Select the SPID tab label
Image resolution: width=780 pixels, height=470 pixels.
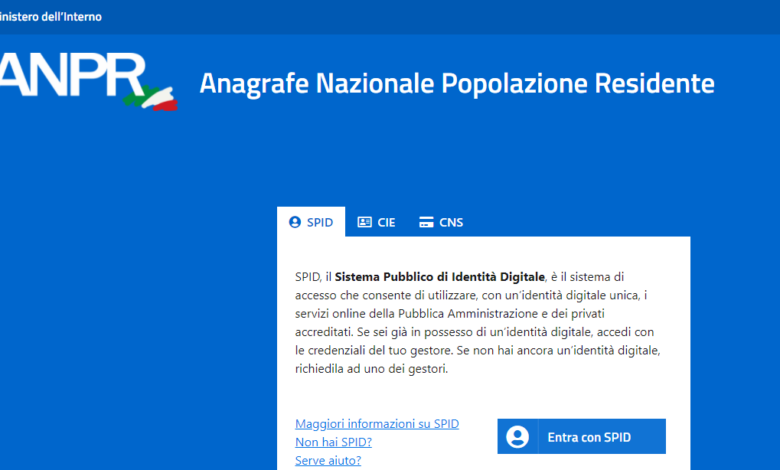coord(319,222)
